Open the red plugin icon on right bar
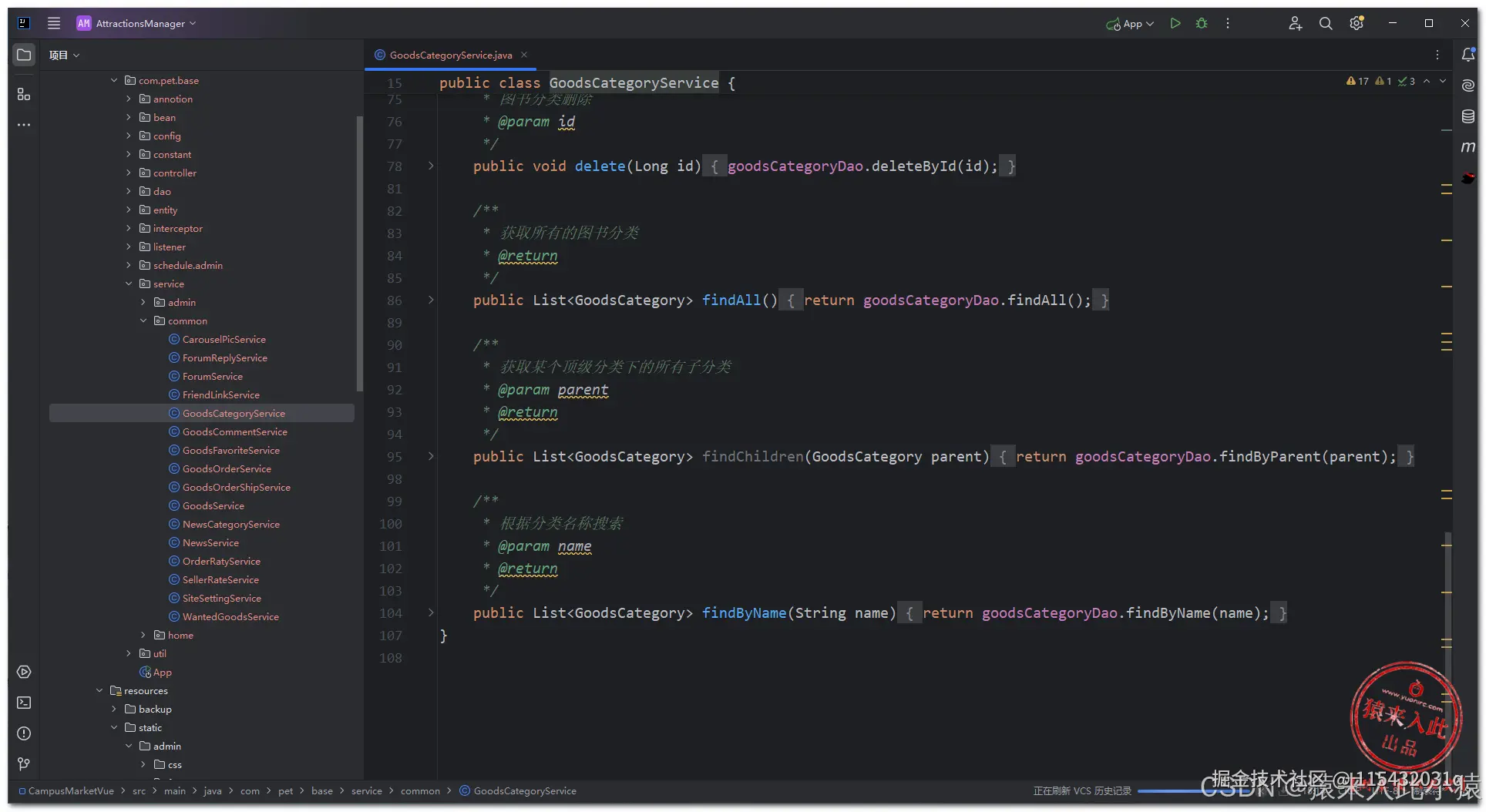1486x812 pixels. click(1468, 178)
